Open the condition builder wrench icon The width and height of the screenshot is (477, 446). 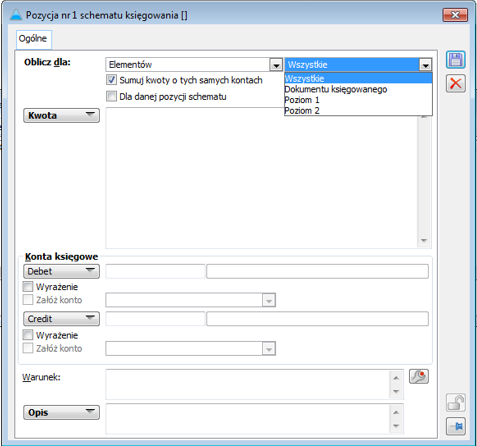tap(419, 377)
